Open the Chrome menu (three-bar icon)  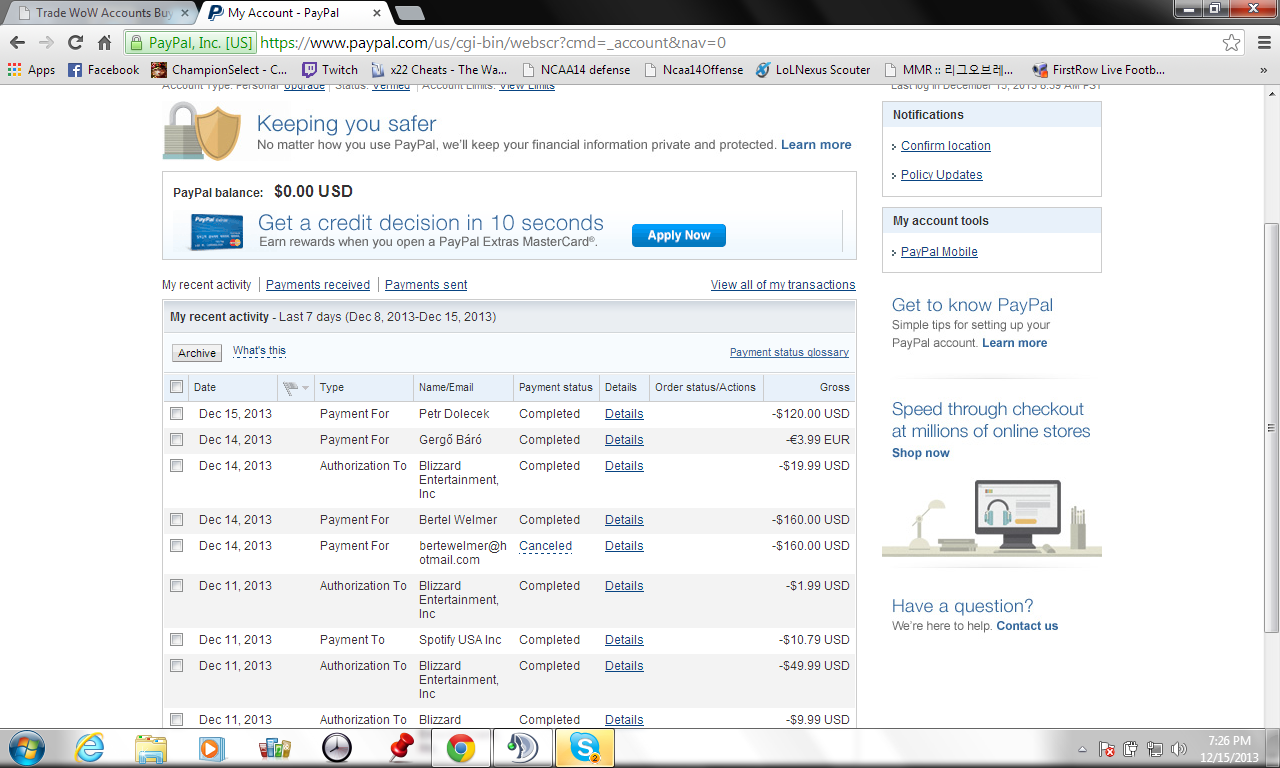(x=1262, y=43)
